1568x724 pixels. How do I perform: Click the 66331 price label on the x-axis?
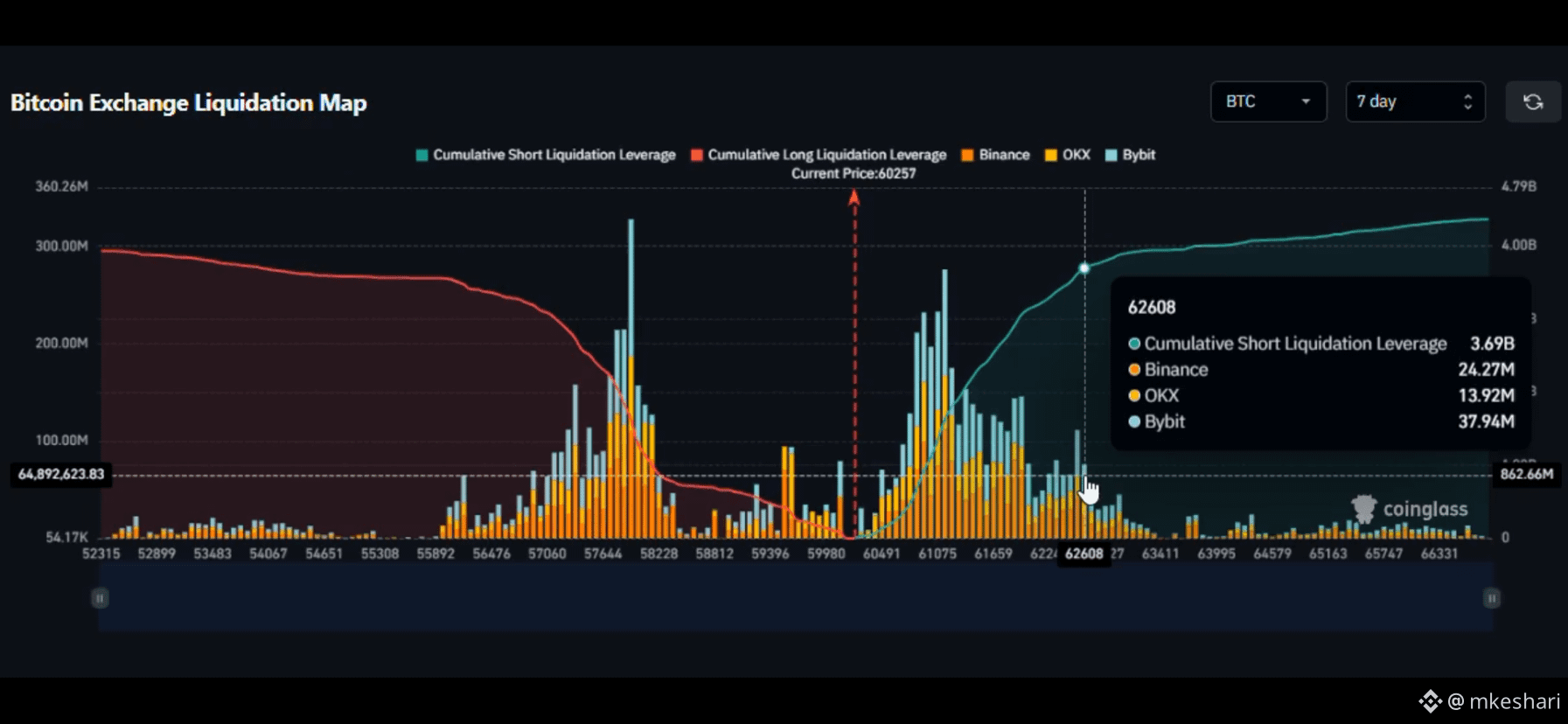click(x=1439, y=553)
